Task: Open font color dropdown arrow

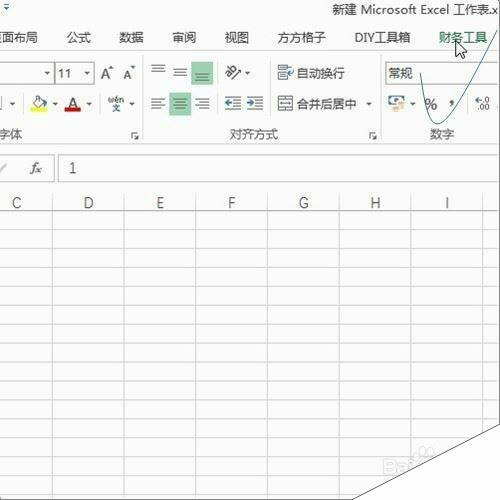Action: [89, 104]
